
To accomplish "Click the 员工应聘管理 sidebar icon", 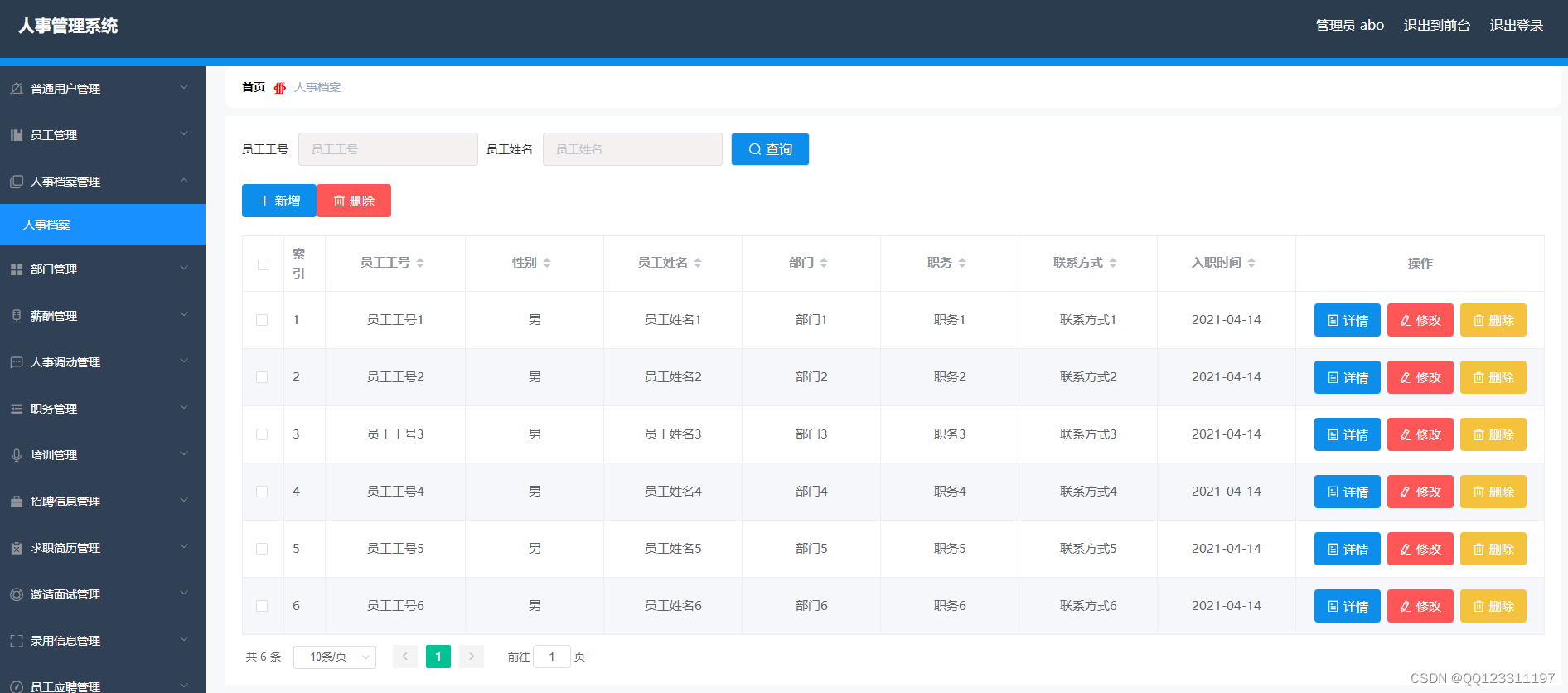I will 17,686.
